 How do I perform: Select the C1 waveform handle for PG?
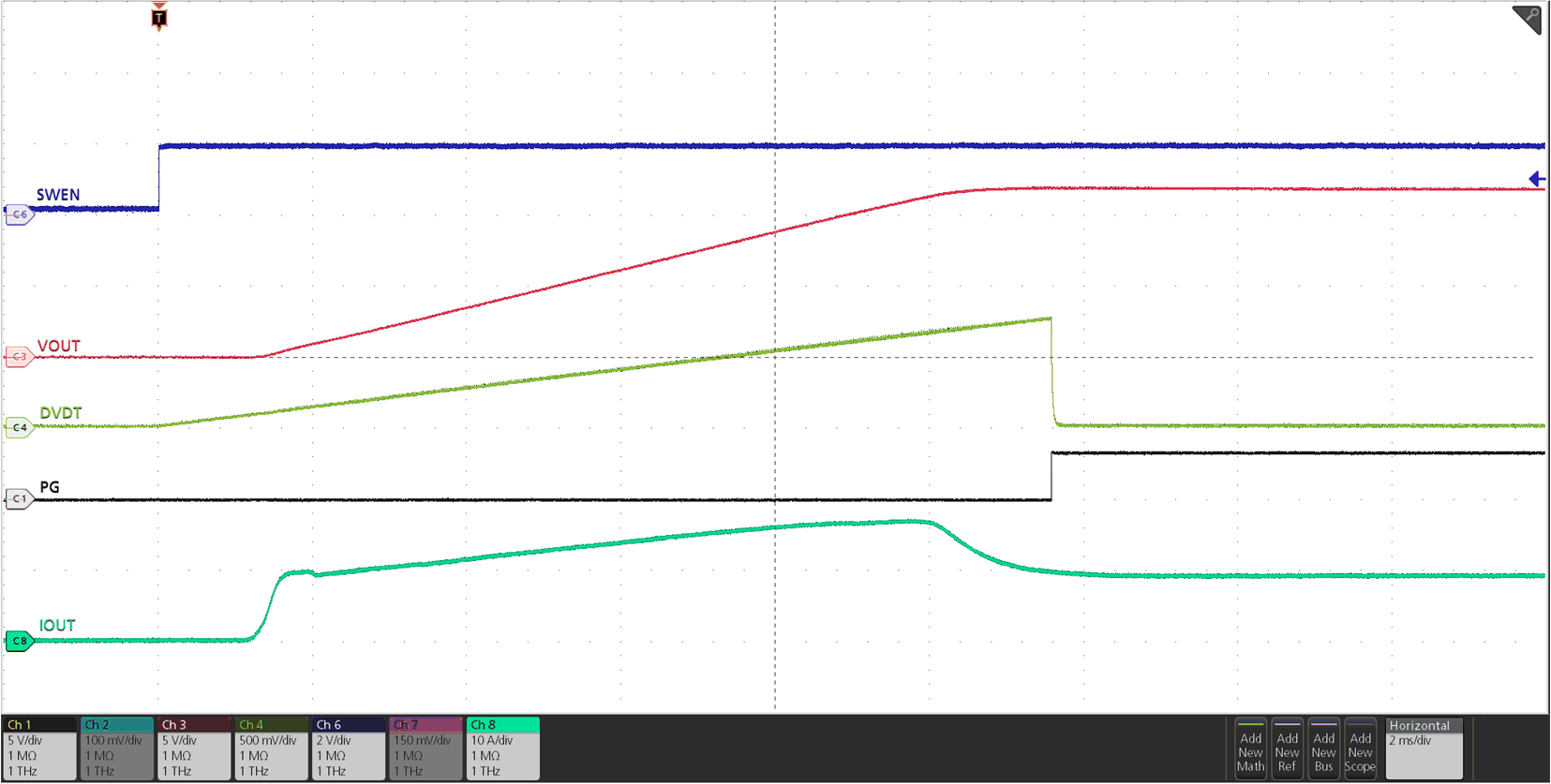point(19,499)
